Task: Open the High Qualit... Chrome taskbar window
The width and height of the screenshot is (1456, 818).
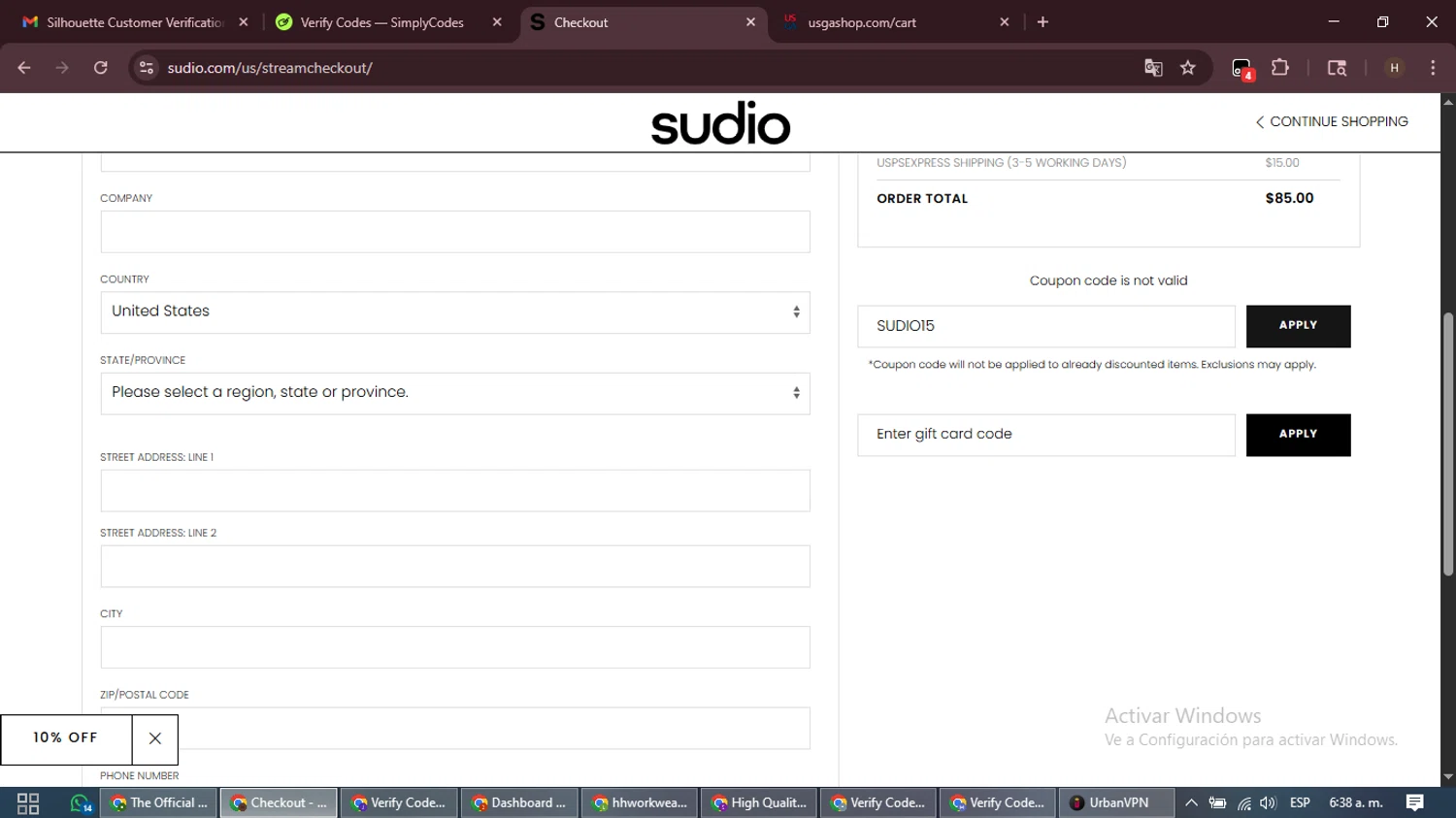Action: 760,803
